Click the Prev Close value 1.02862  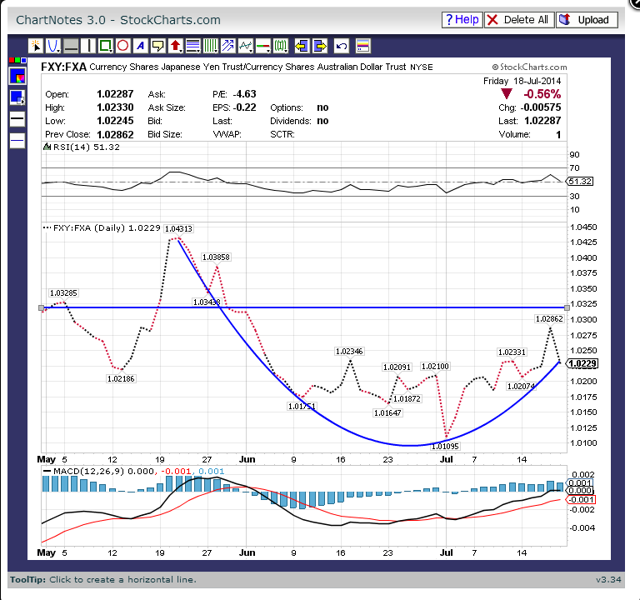click(x=115, y=135)
